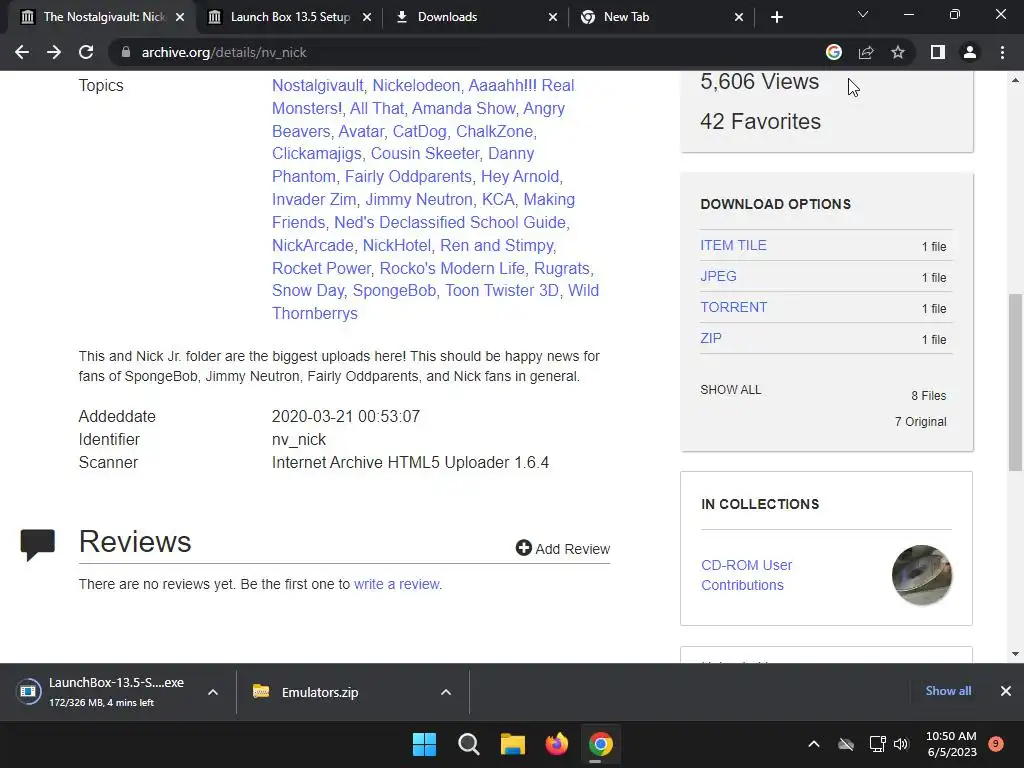Open the SpongeBob topic link

(394, 290)
